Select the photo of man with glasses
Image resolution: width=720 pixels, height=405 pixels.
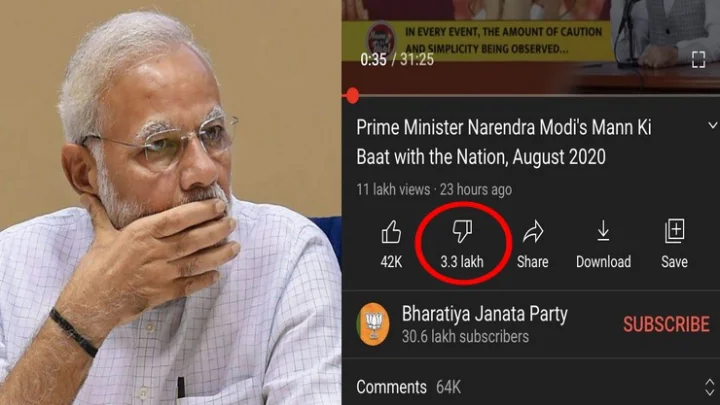170,202
